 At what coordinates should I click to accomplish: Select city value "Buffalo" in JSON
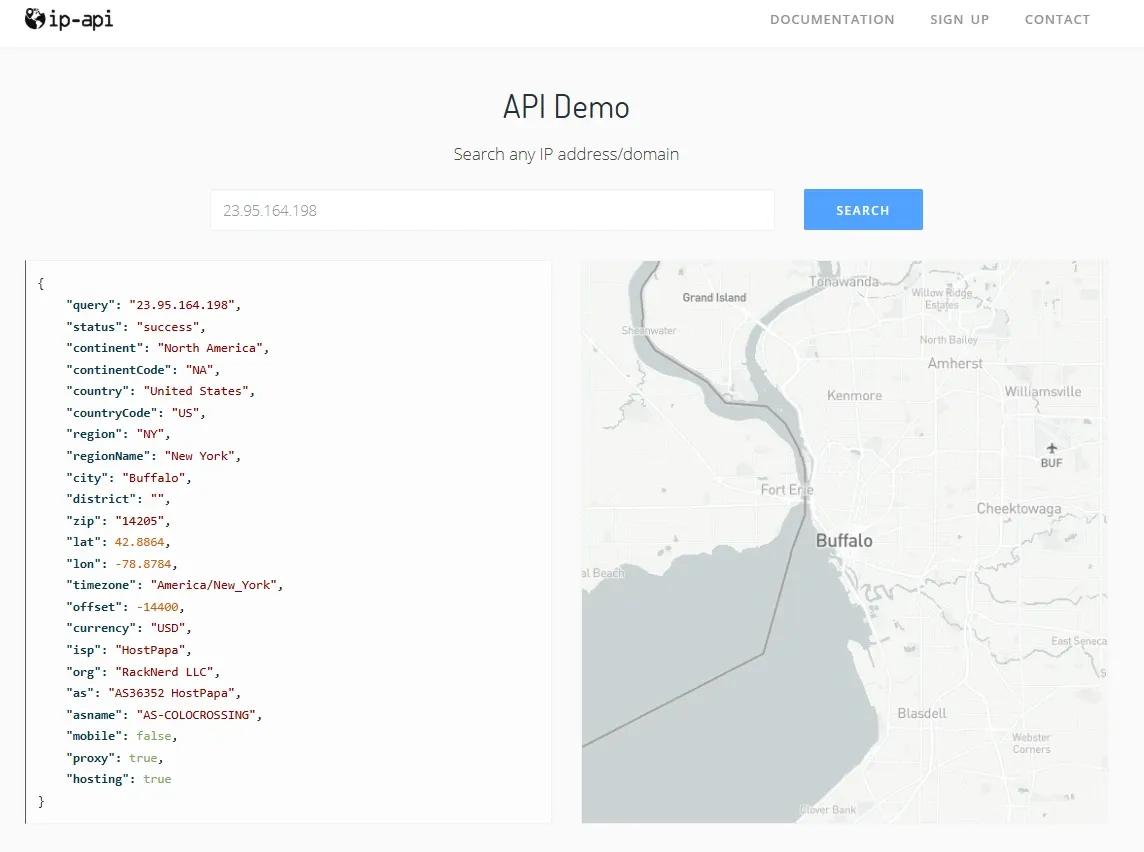[154, 478]
